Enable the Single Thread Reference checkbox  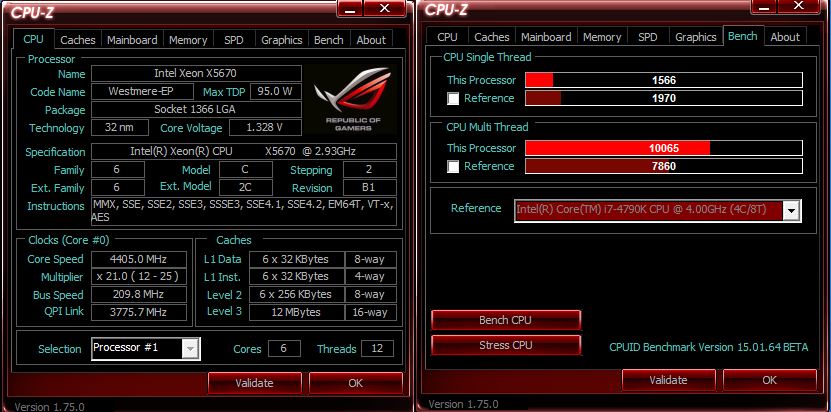click(x=453, y=99)
